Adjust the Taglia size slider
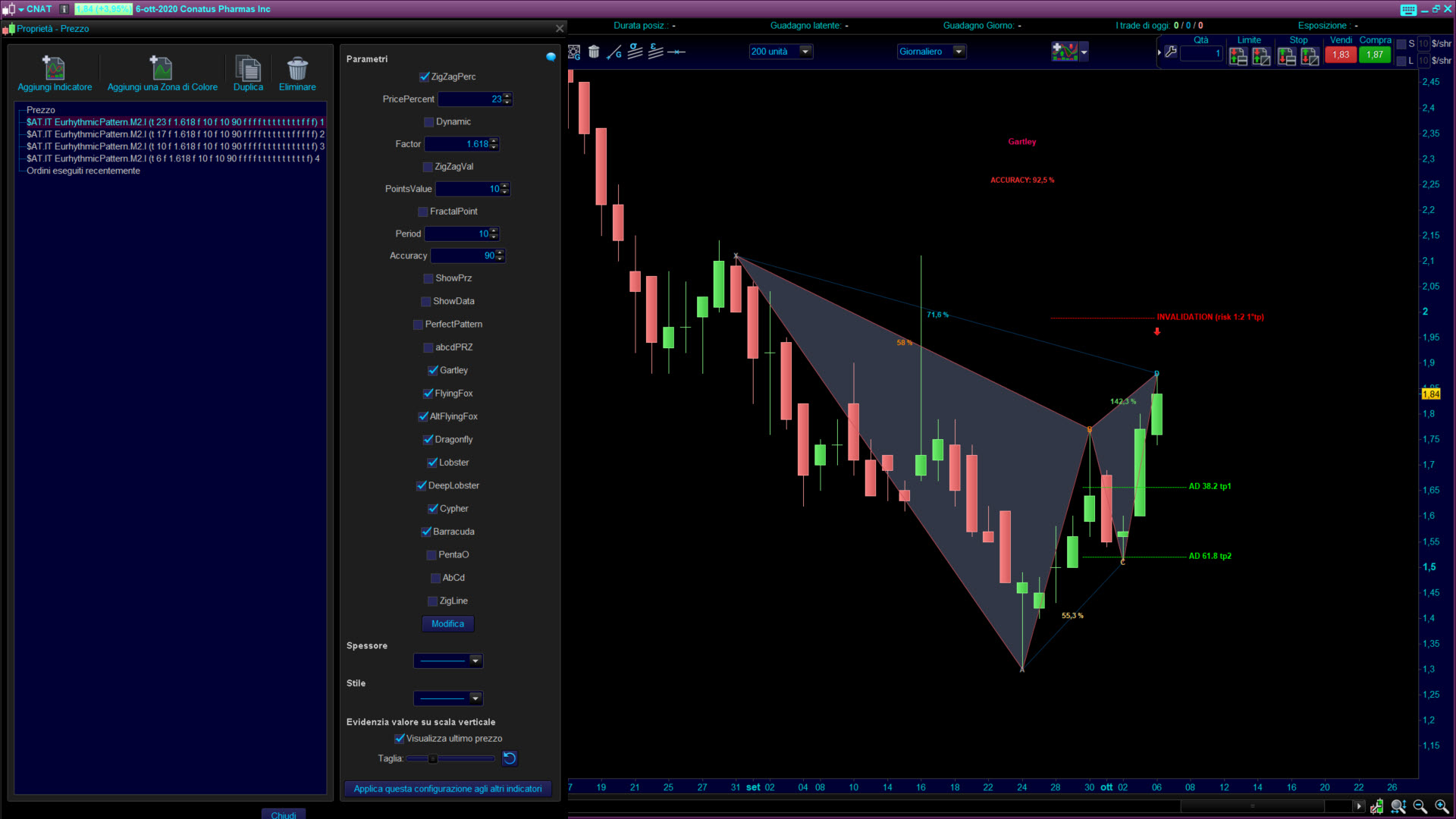Image resolution: width=1456 pixels, height=819 pixels. (x=433, y=759)
